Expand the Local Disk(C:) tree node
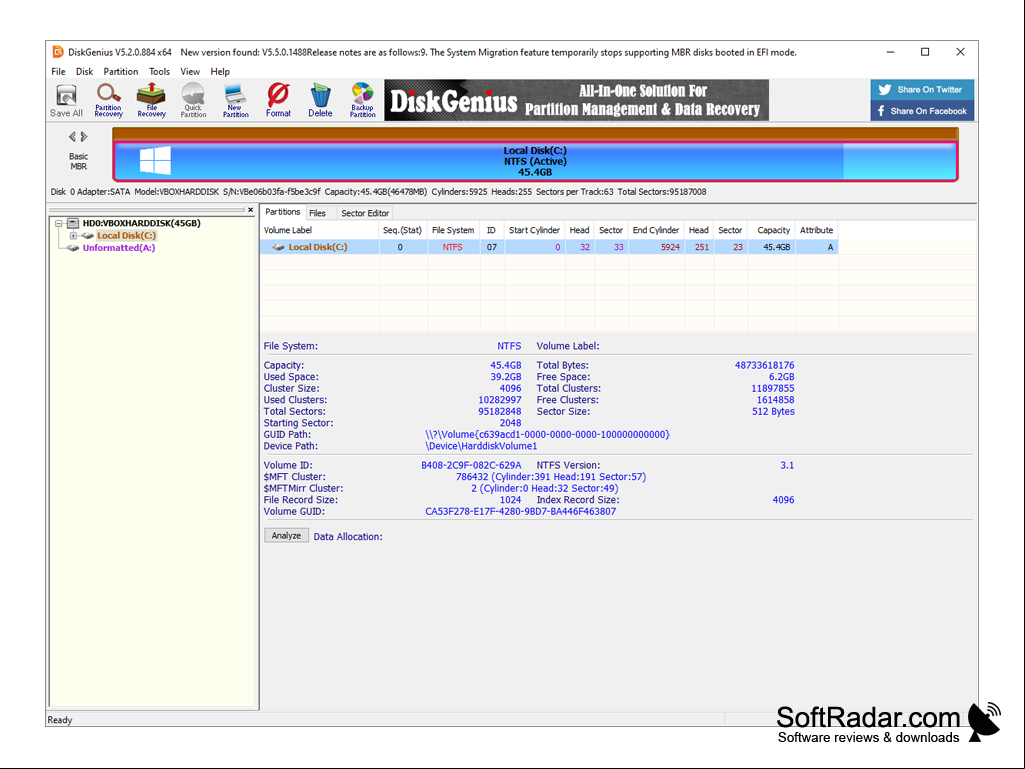Image resolution: width=1025 pixels, height=769 pixels. (73, 235)
